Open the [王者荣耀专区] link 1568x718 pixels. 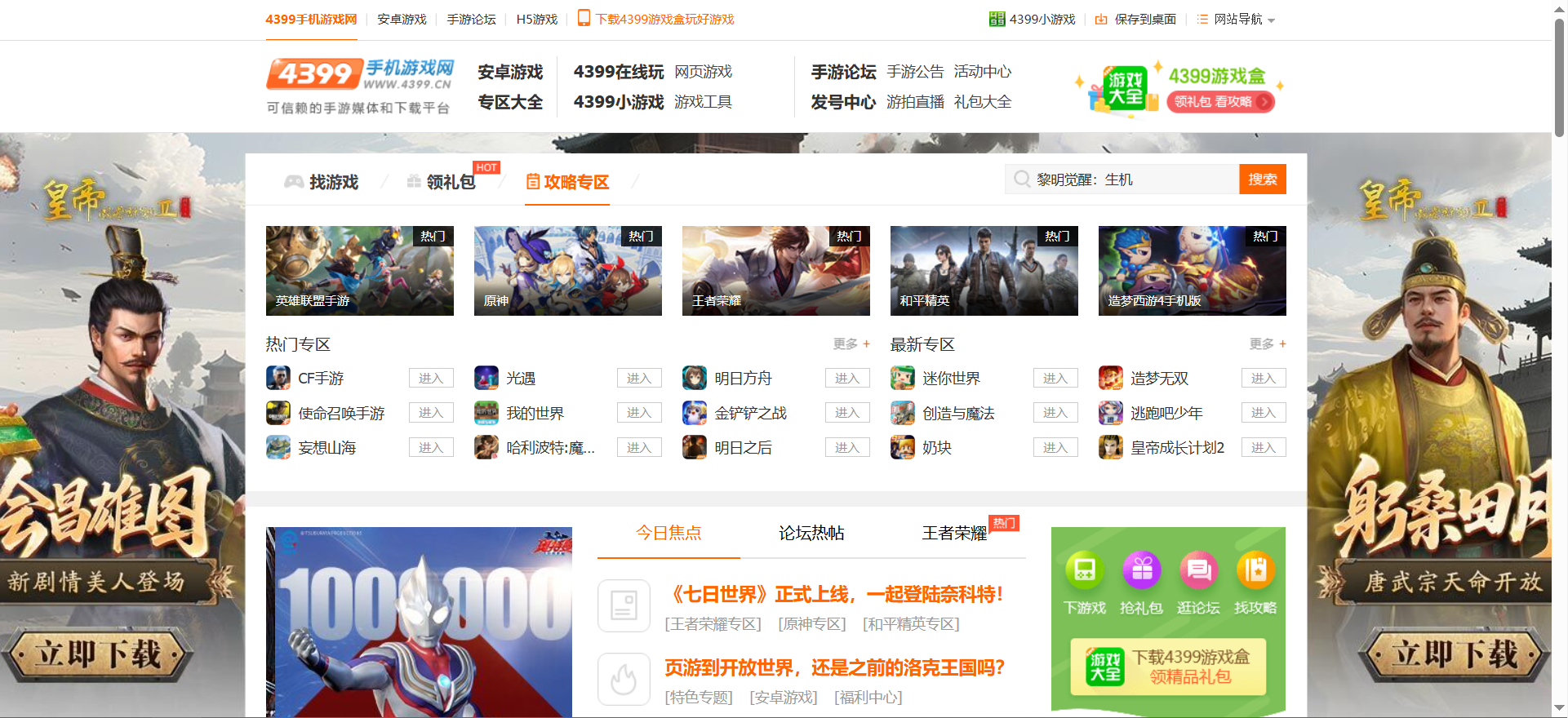tap(713, 624)
